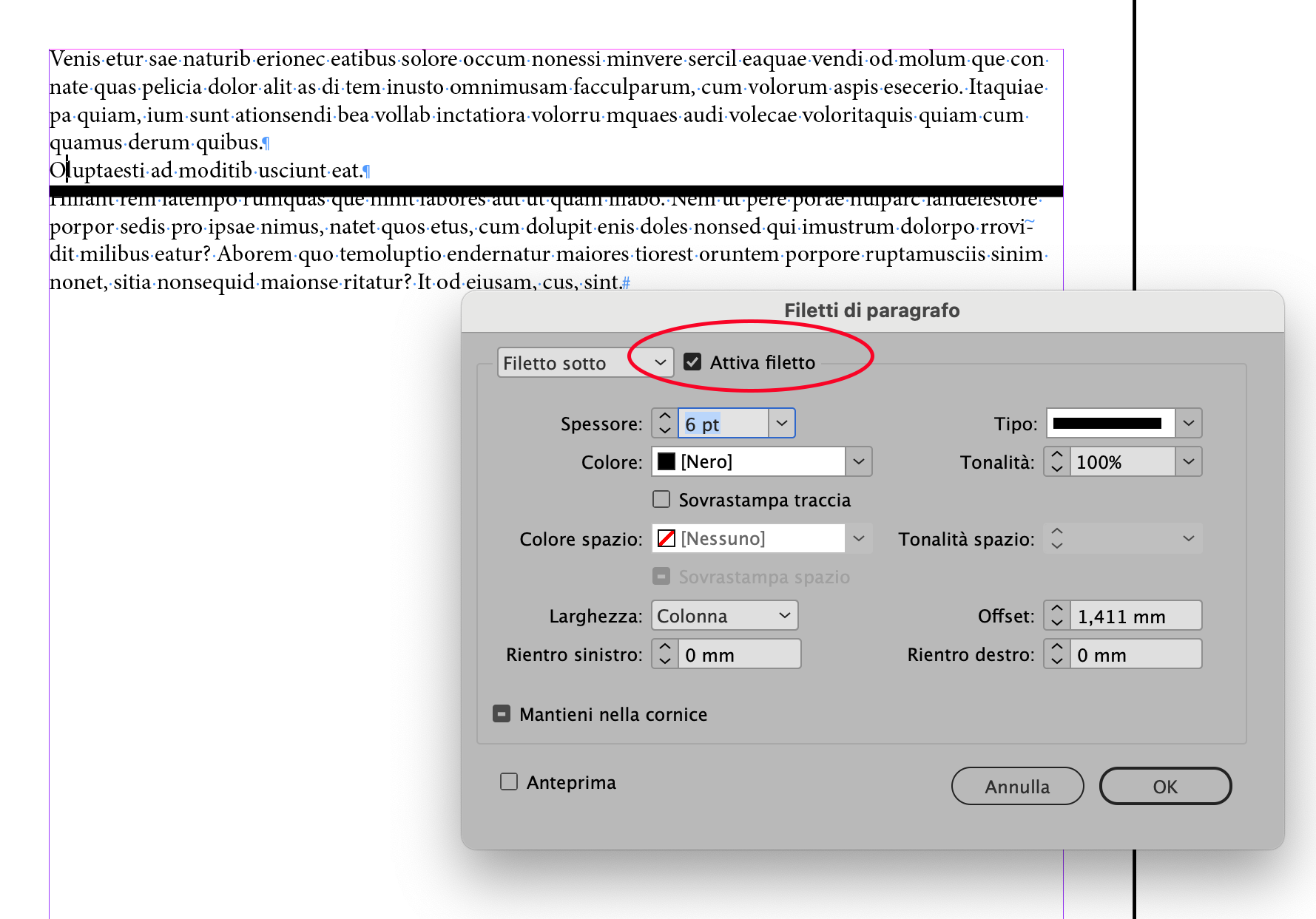
Task: Toggle Mantieni nella cornice setting
Action: pos(502,713)
